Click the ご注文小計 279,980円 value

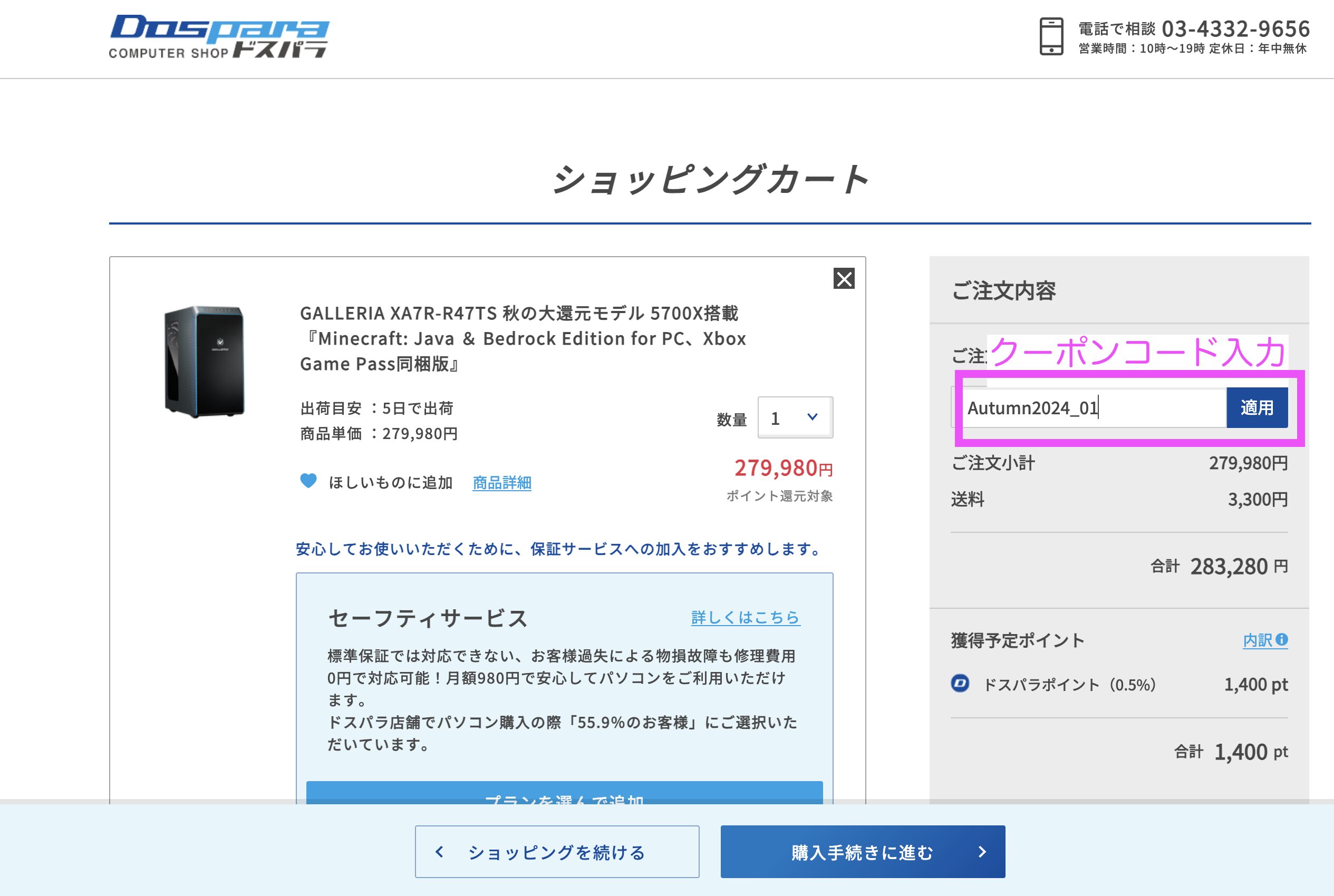coord(1248,463)
